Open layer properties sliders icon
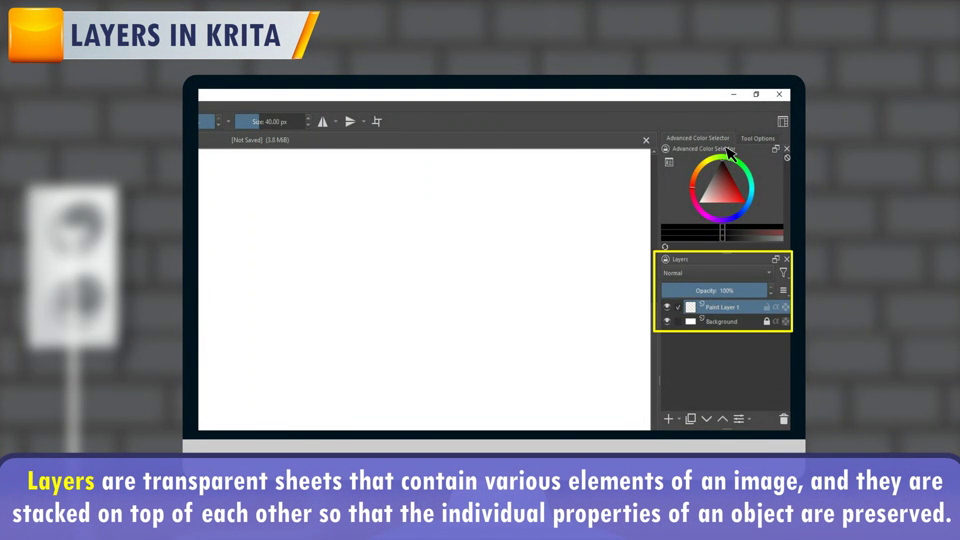This screenshot has height=540, width=960. (739, 419)
